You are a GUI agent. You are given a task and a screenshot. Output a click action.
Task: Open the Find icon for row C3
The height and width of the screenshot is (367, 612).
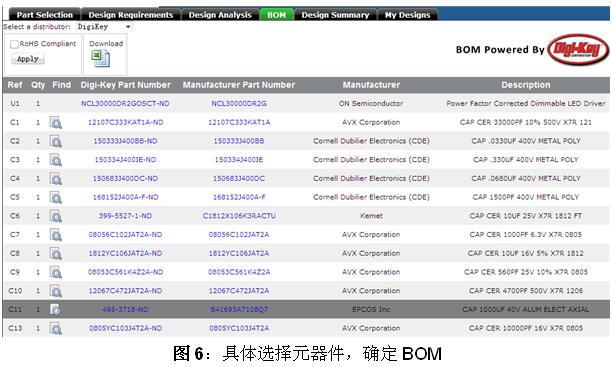pos(55,160)
